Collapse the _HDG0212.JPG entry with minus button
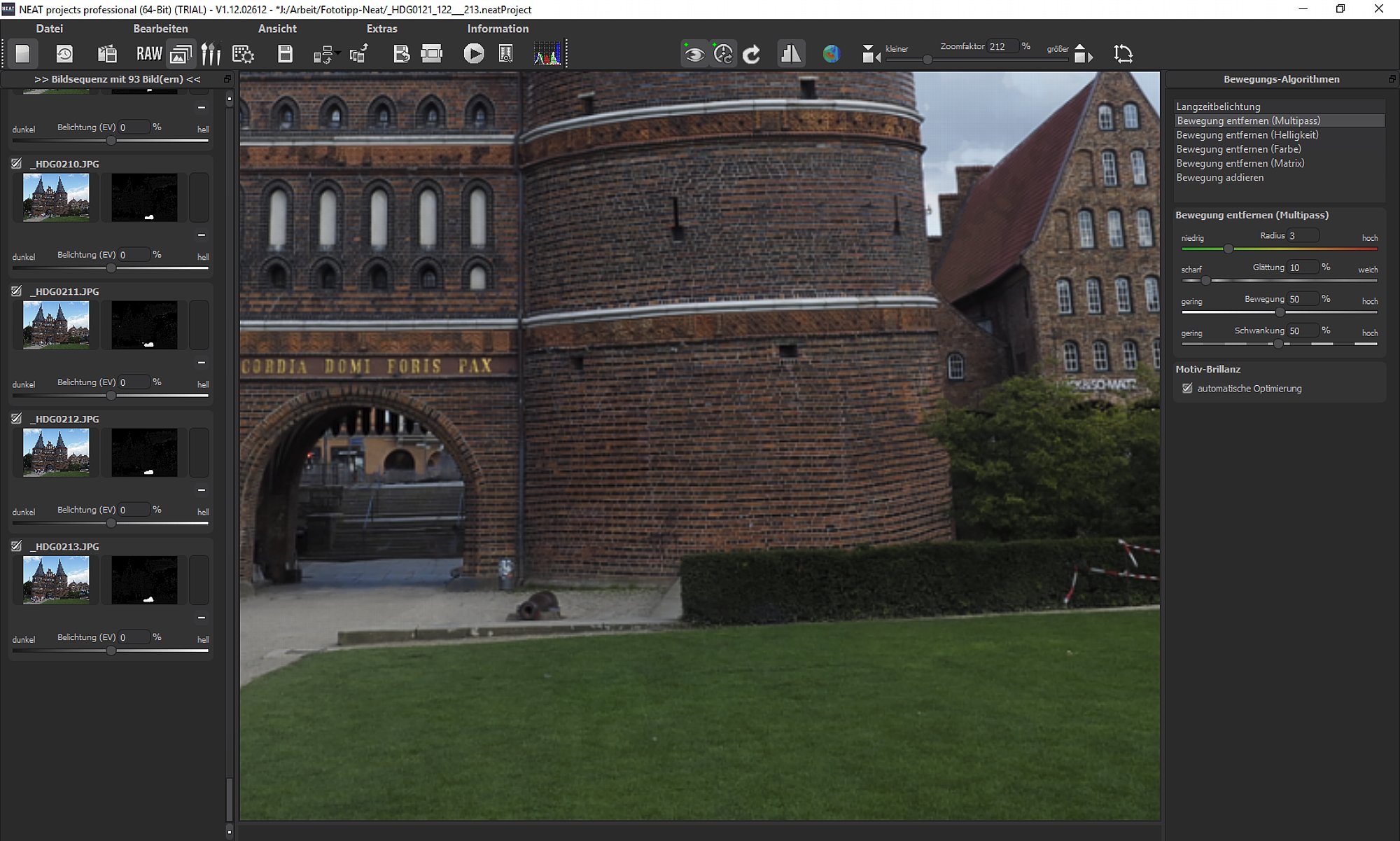Screen dimensions: 1400x841 coord(202,490)
